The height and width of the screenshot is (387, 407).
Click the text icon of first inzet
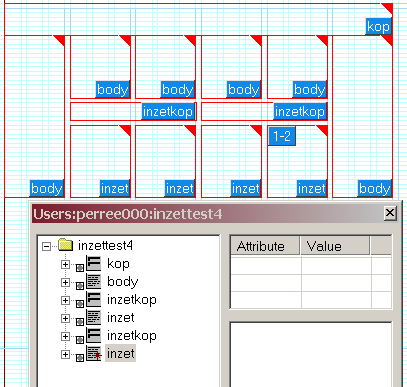click(94, 317)
